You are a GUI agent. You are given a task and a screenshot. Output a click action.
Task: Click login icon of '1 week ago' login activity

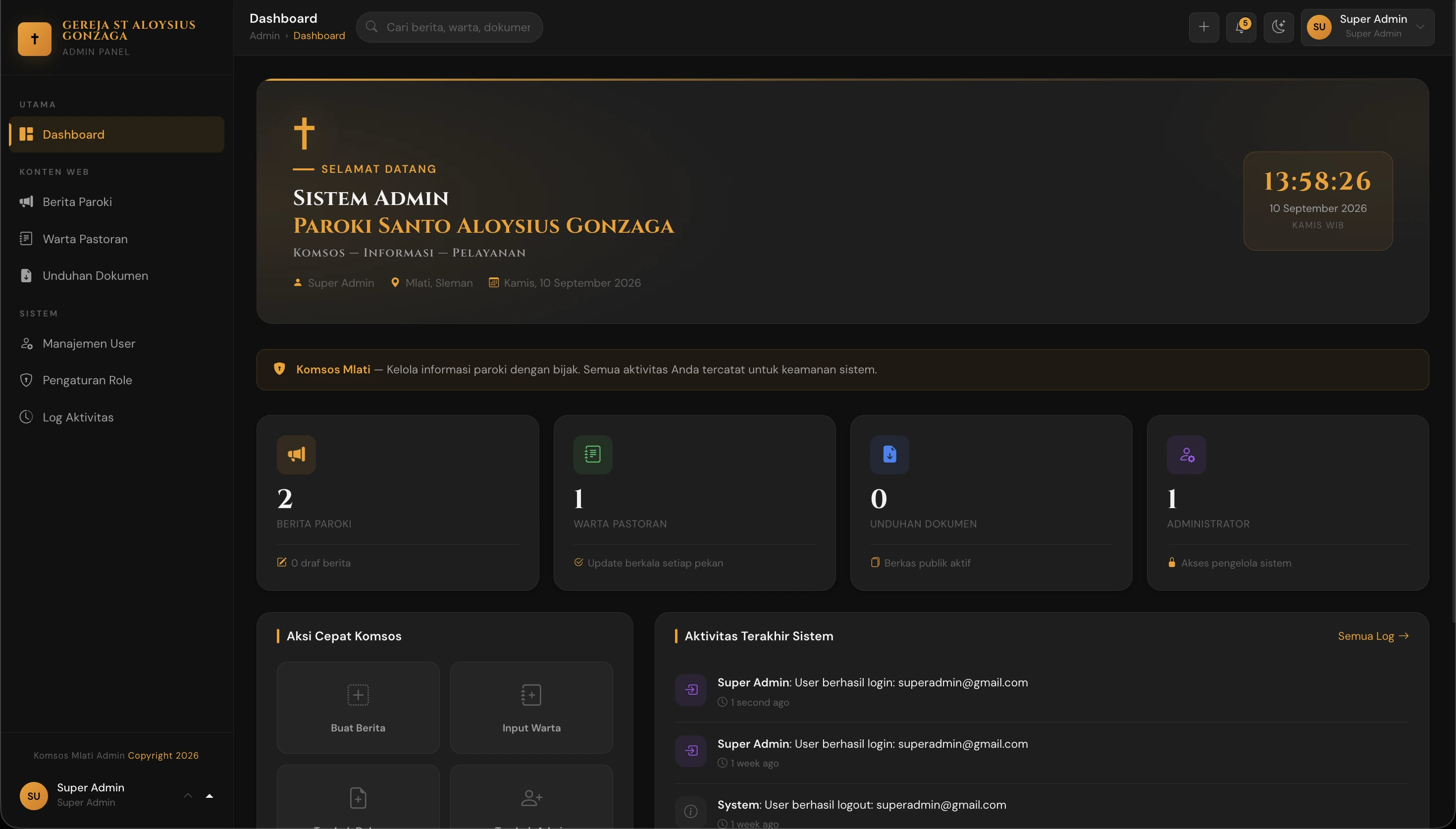pyautogui.click(x=691, y=751)
